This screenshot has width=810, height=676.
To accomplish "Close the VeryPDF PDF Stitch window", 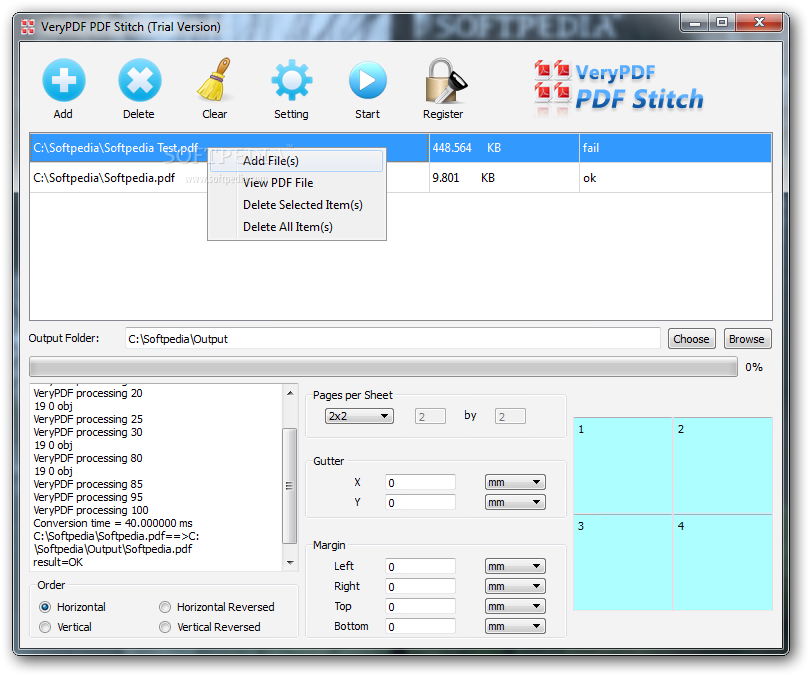I will tap(759, 23).
